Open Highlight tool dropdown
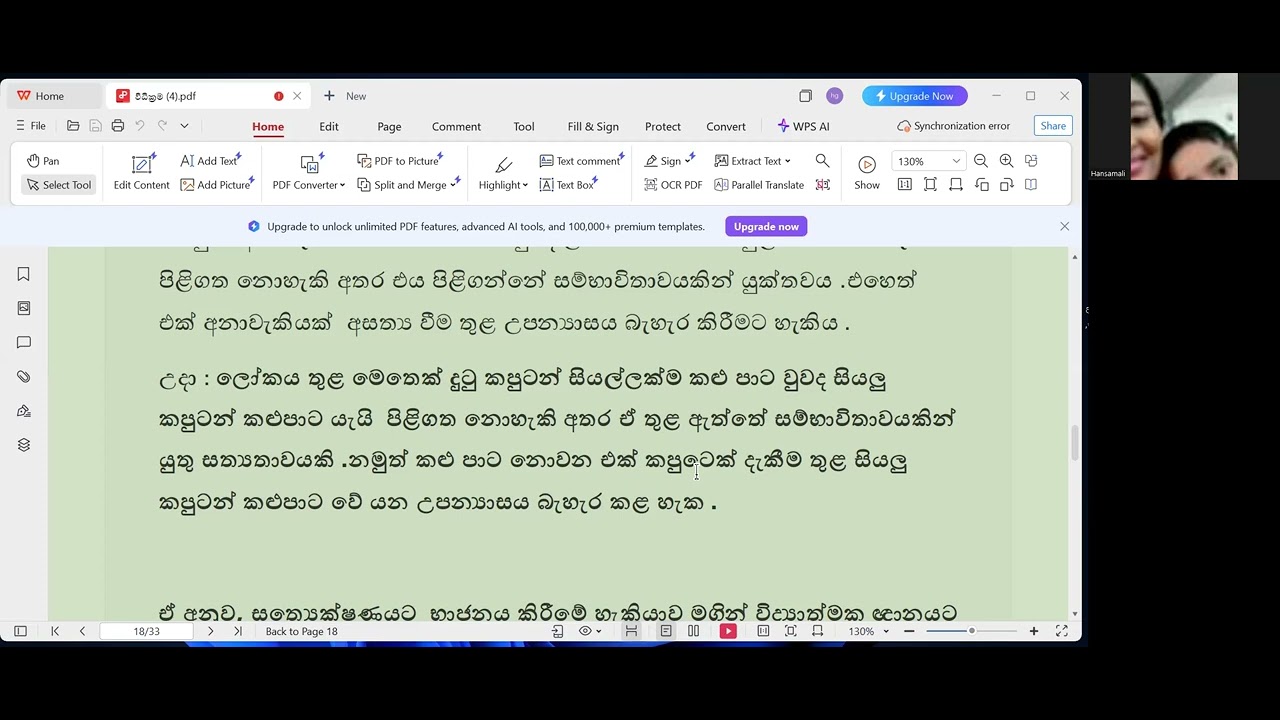This screenshot has width=1280, height=720. [503, 171]
